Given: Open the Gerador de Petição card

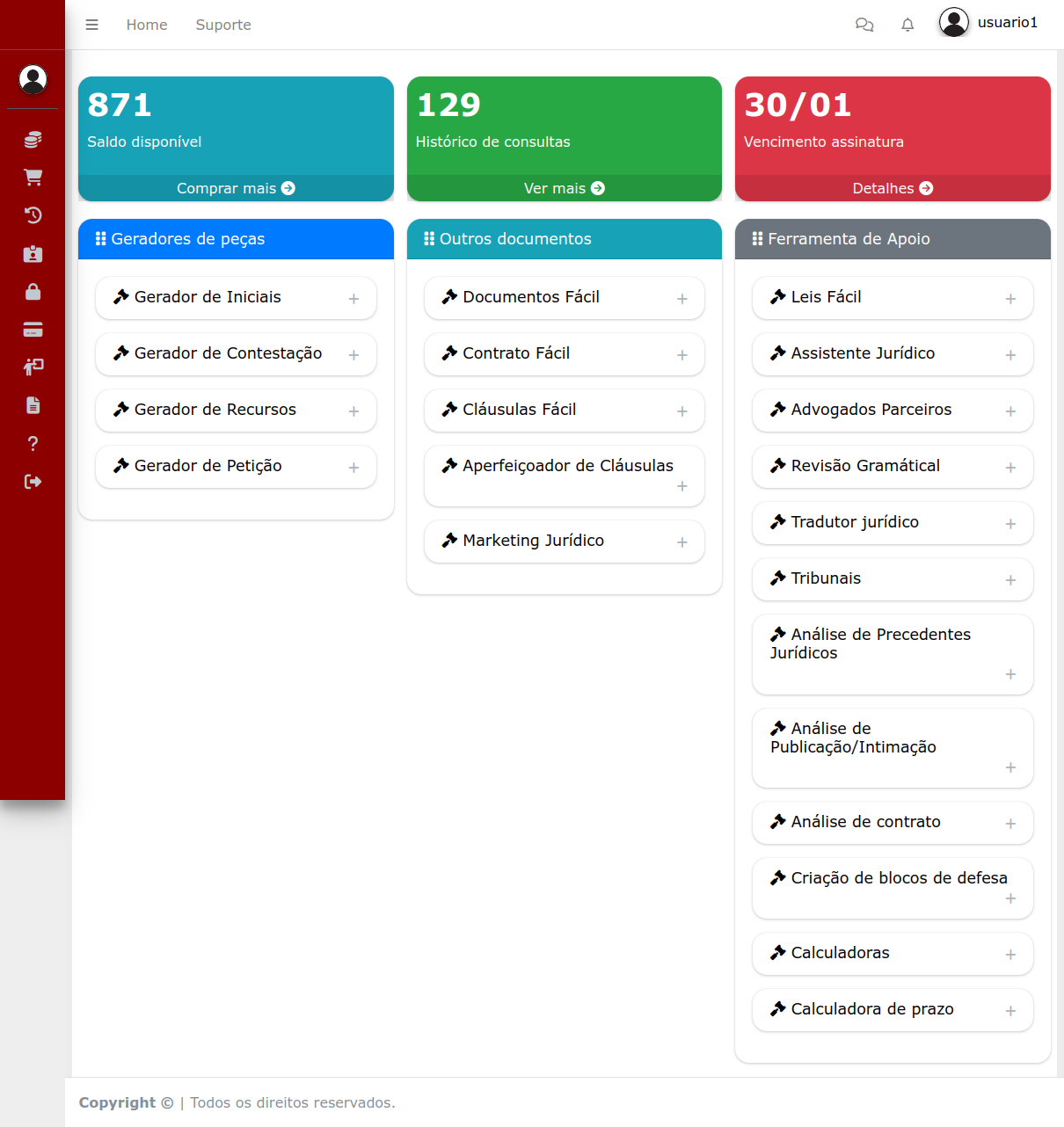Looking at the screenshot, I should pyautogui.click(x=236, y=467).
